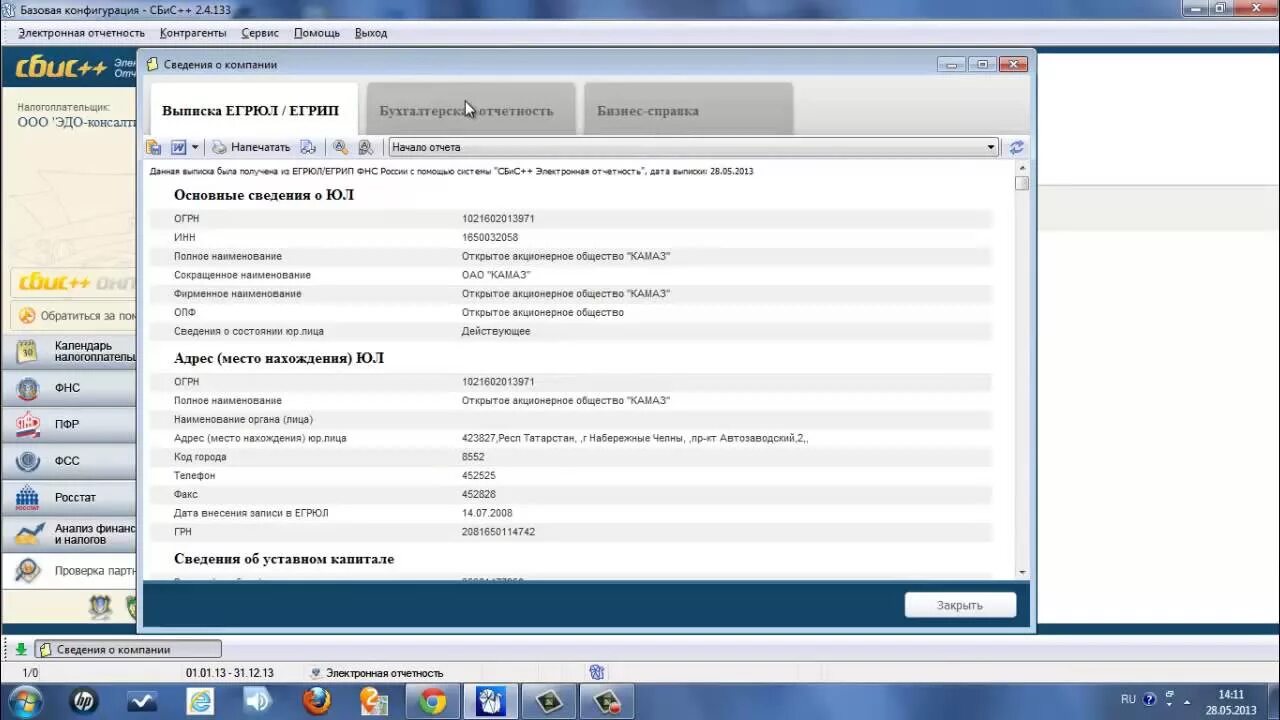Click the Электронная отчетность status bar entry
1280x720 pixels.
pyautogui.click(x=376, y=673)
